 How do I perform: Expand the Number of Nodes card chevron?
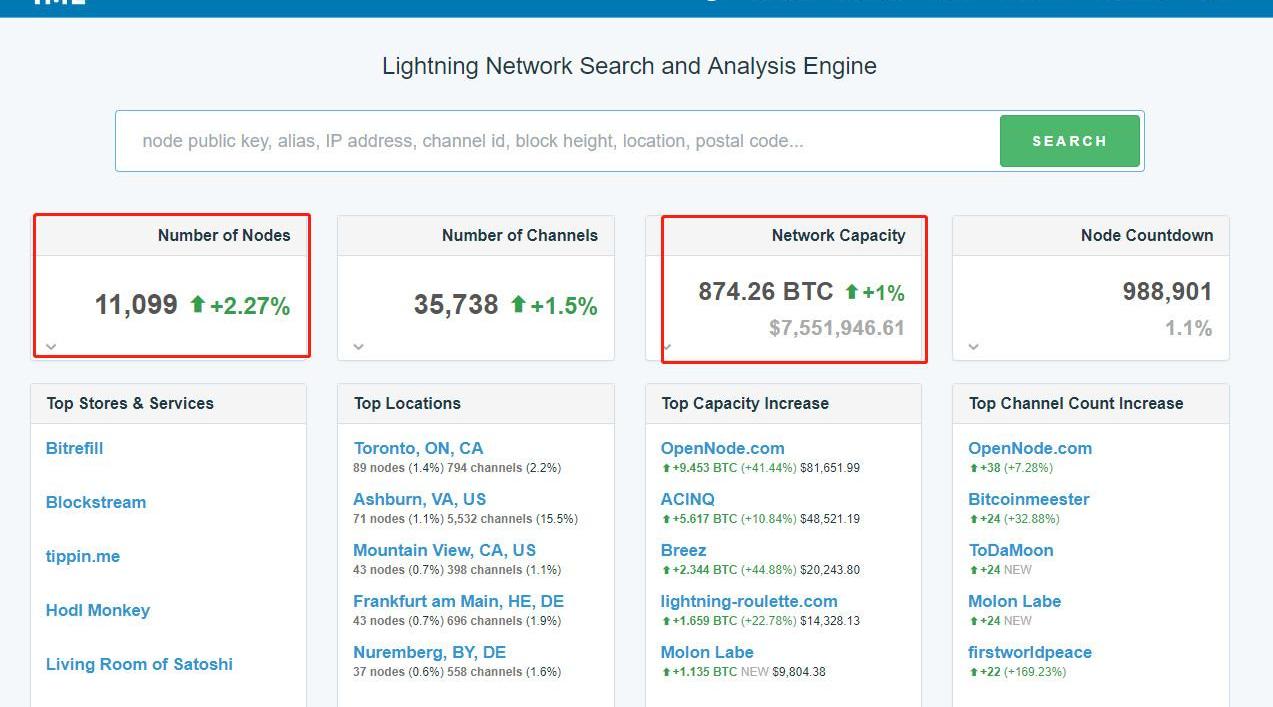pyautogui.click(x=51, y=347)
